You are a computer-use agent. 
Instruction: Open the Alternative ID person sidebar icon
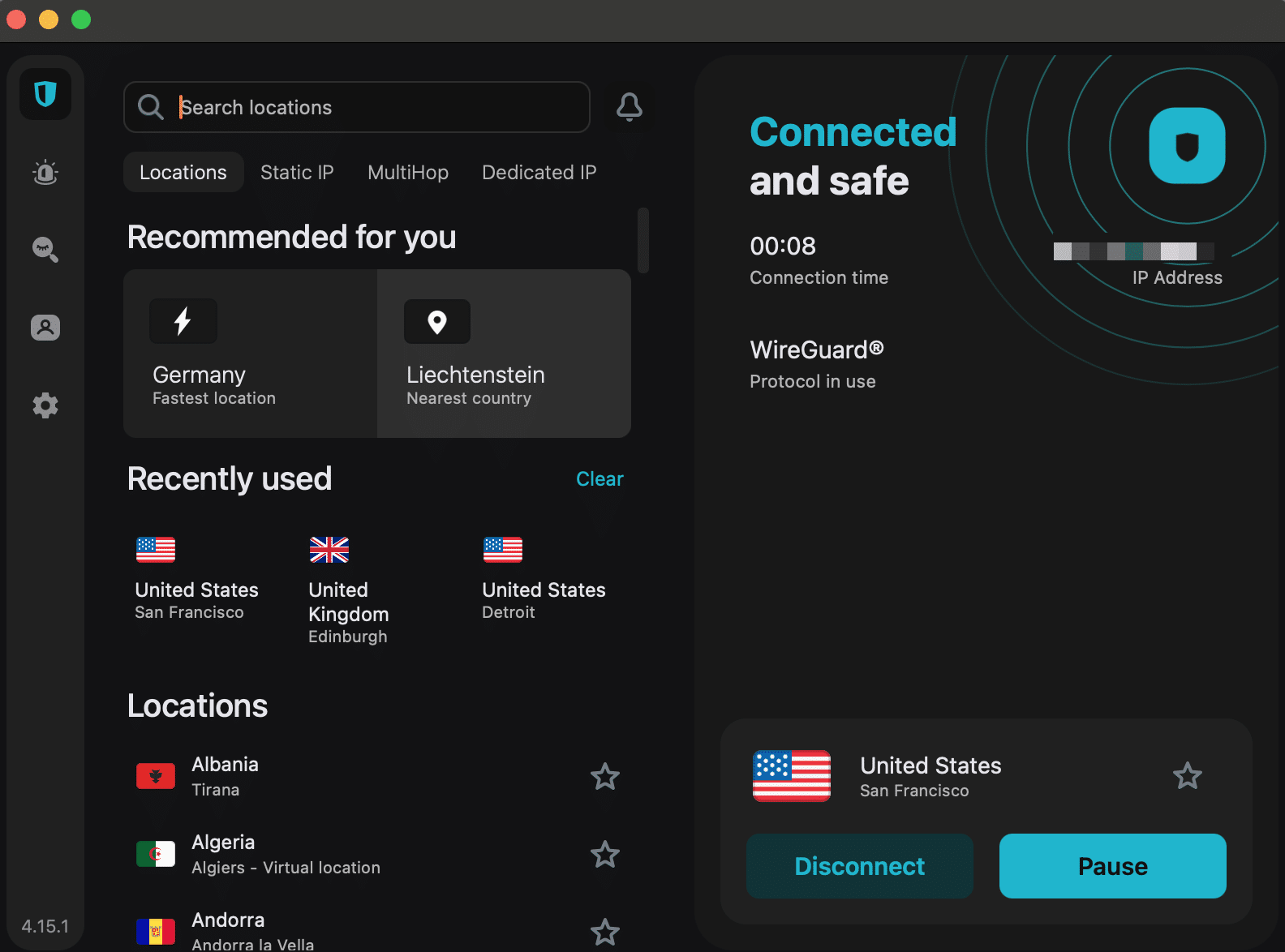coord(45,328)
